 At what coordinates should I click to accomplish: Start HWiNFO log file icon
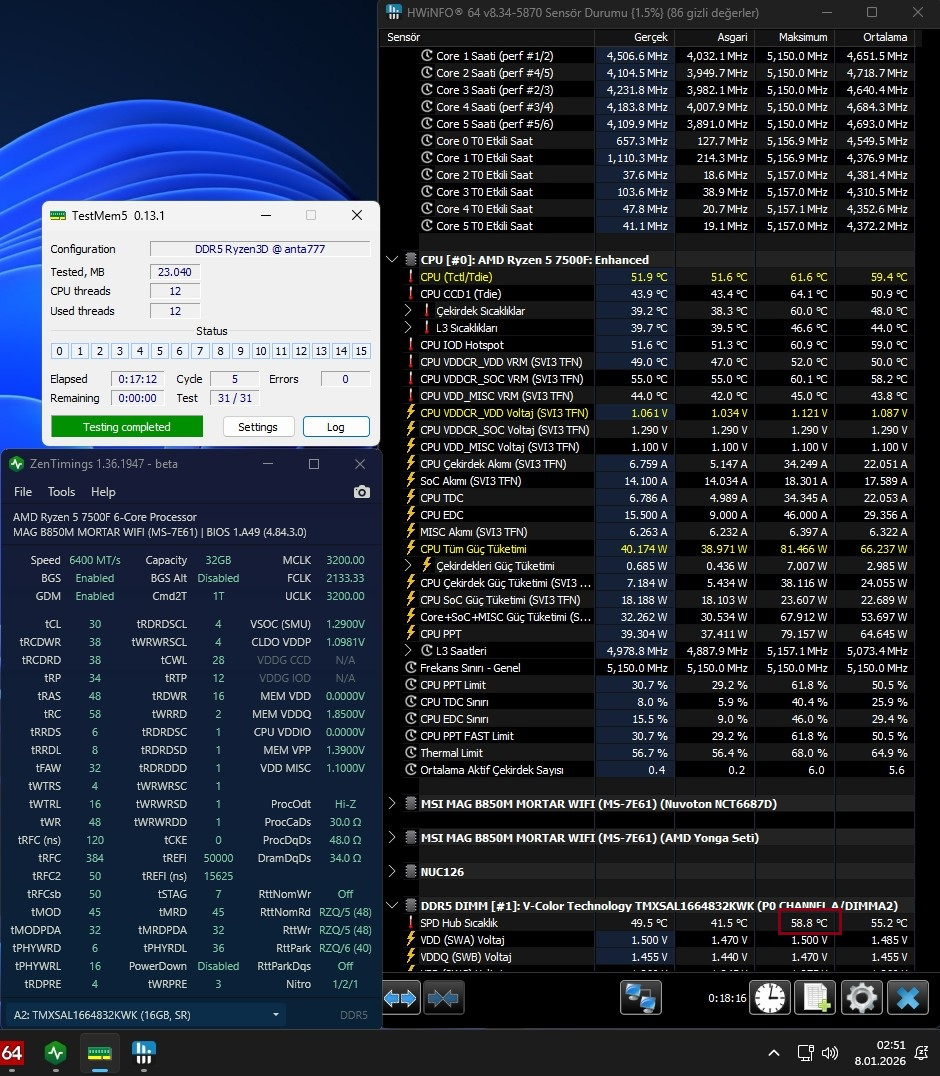pos(816,998)
